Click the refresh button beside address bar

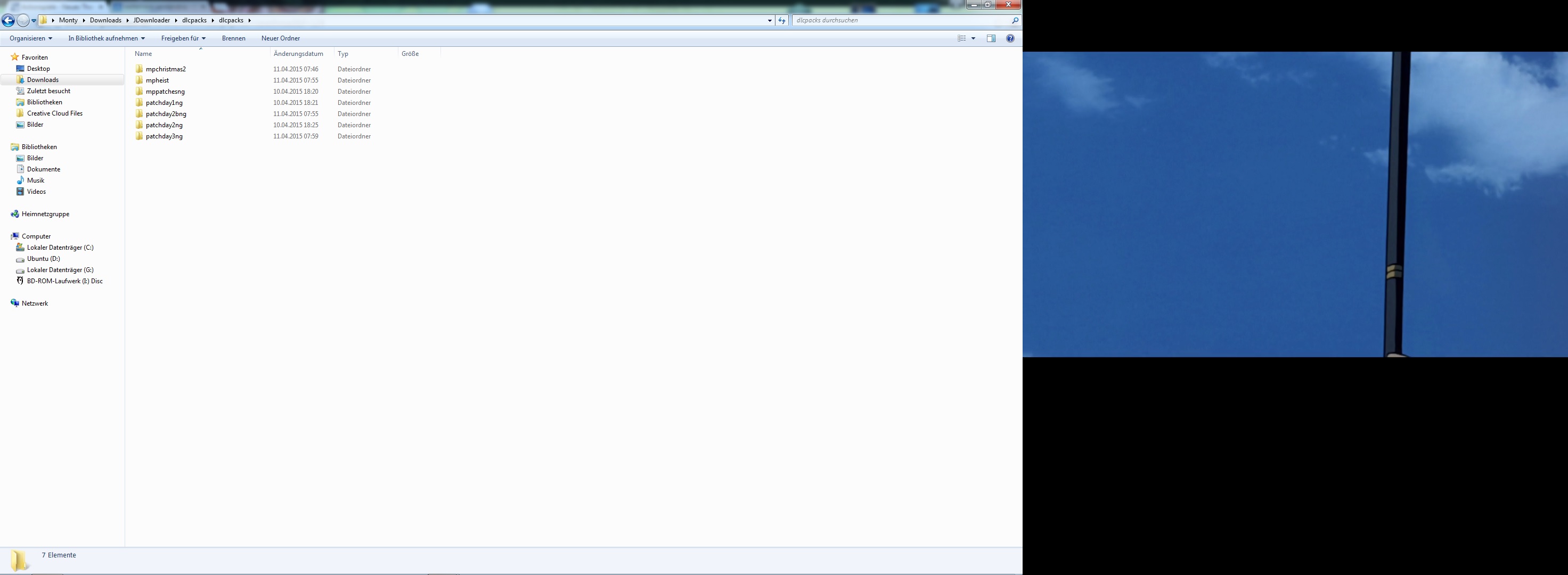[782, 20]
